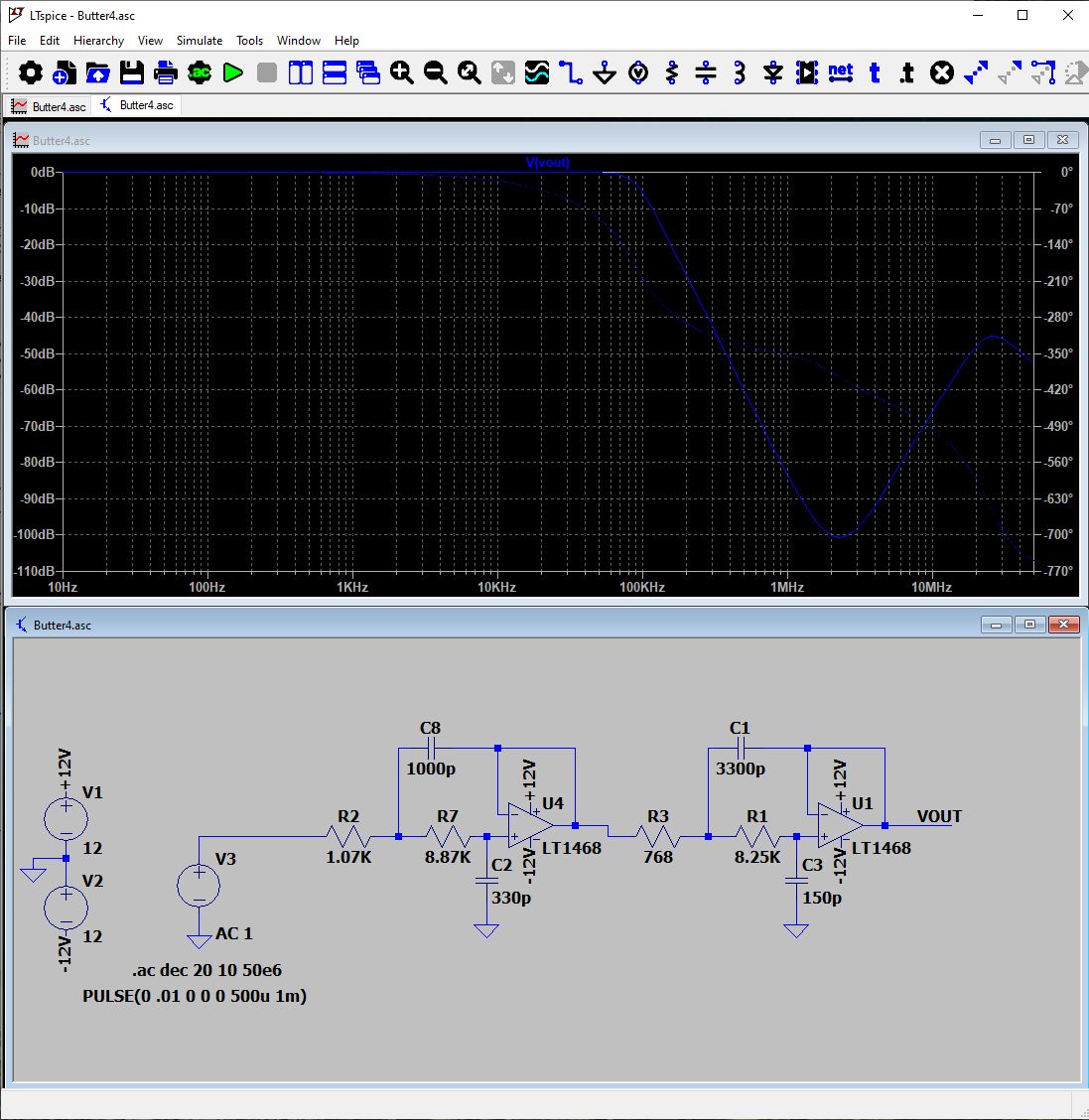The image size is (1089, 1120).
Task: Click the tile windows horizontally icon
Action: click(335, 72)
